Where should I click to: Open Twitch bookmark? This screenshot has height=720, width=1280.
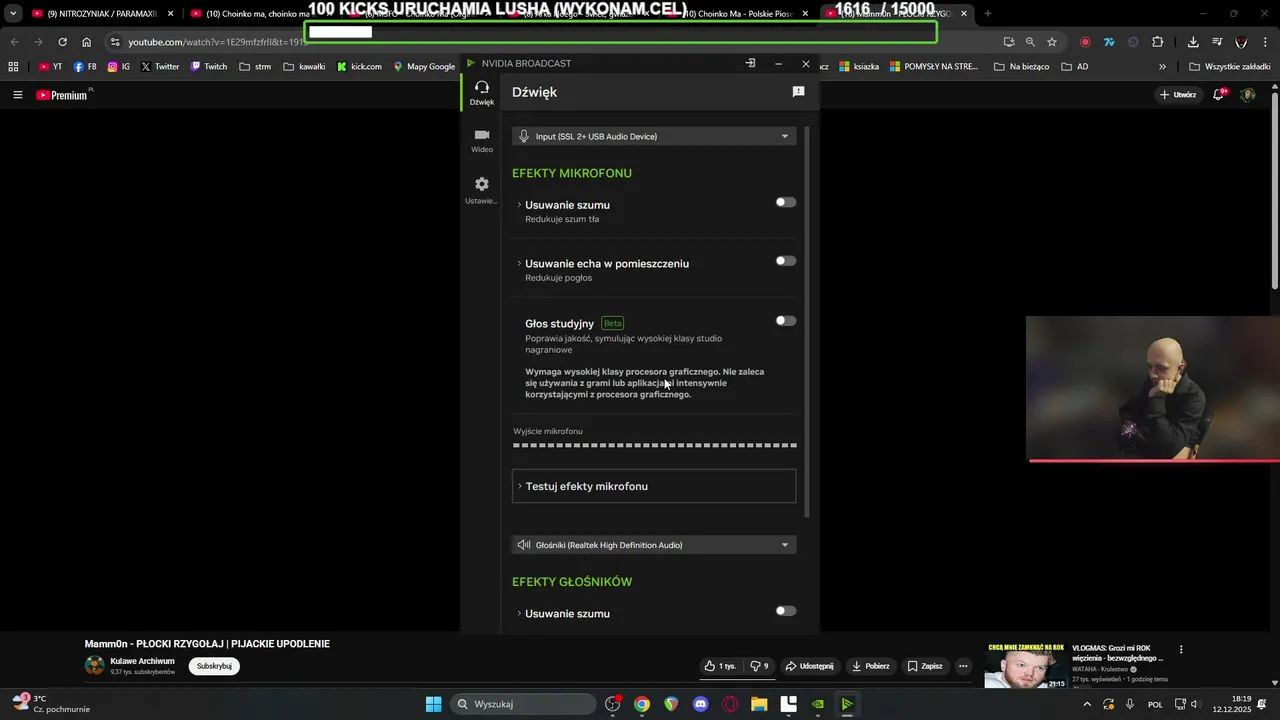tap(208, 67)
